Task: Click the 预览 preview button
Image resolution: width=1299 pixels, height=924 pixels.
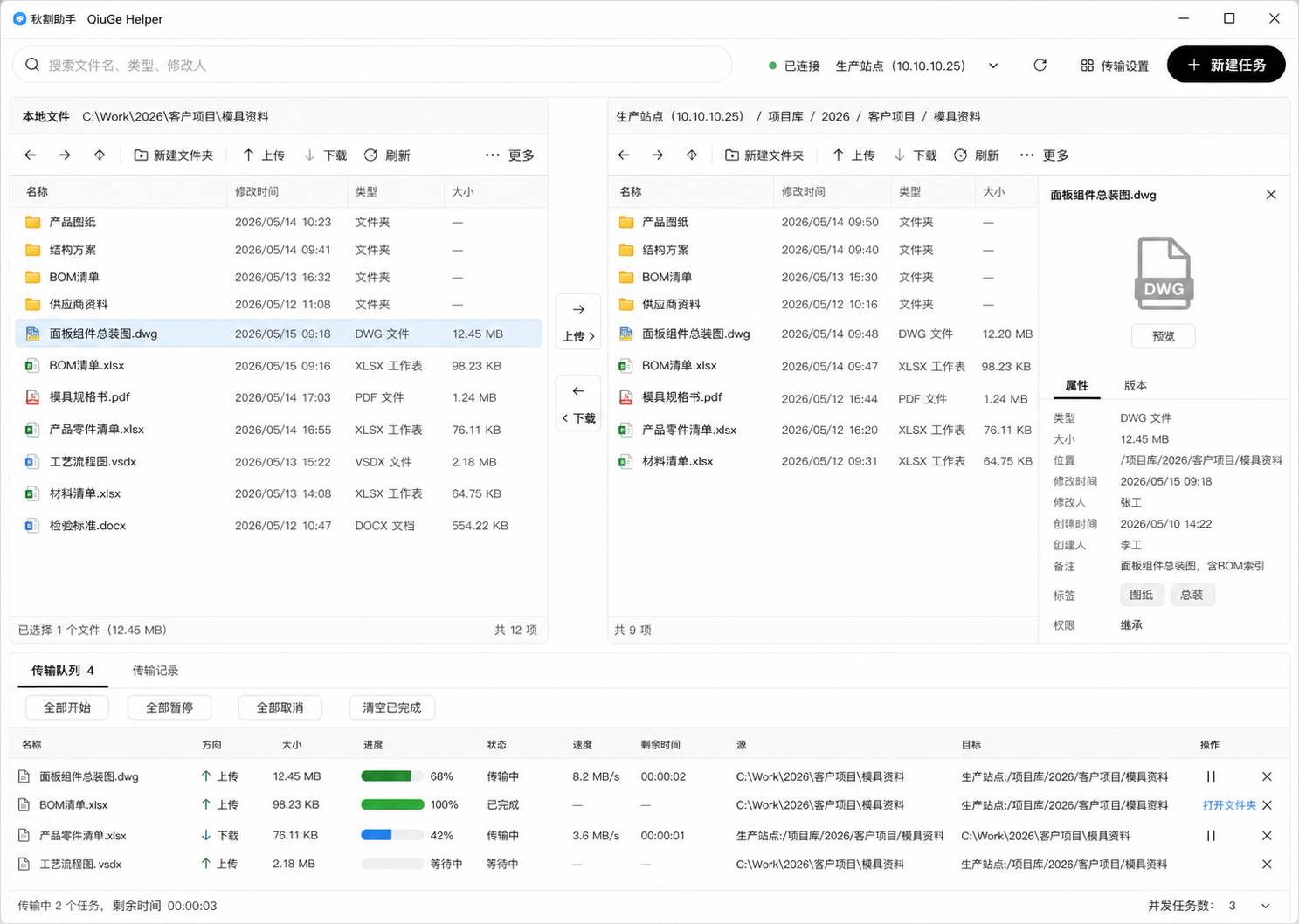Action: pyautogui.click(x=1163, y=336)
